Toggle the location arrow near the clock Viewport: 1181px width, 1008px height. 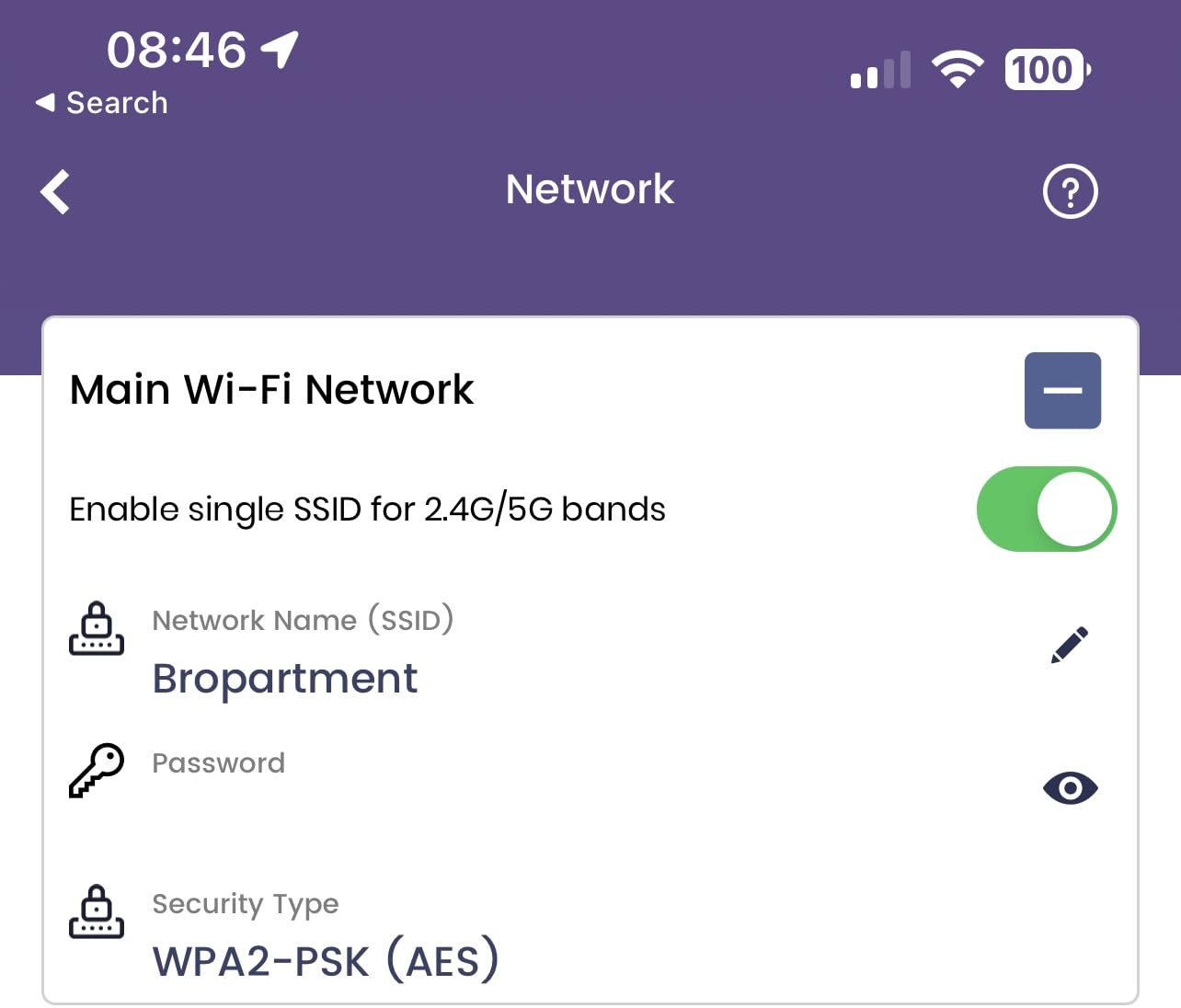(278, 48)
